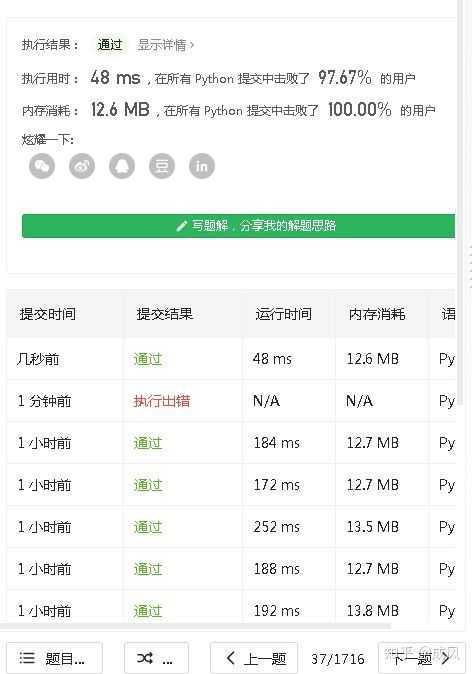The image size is (472, 674).
Task: Select the 通过 execution result label
Action: [x=110, y=45]
